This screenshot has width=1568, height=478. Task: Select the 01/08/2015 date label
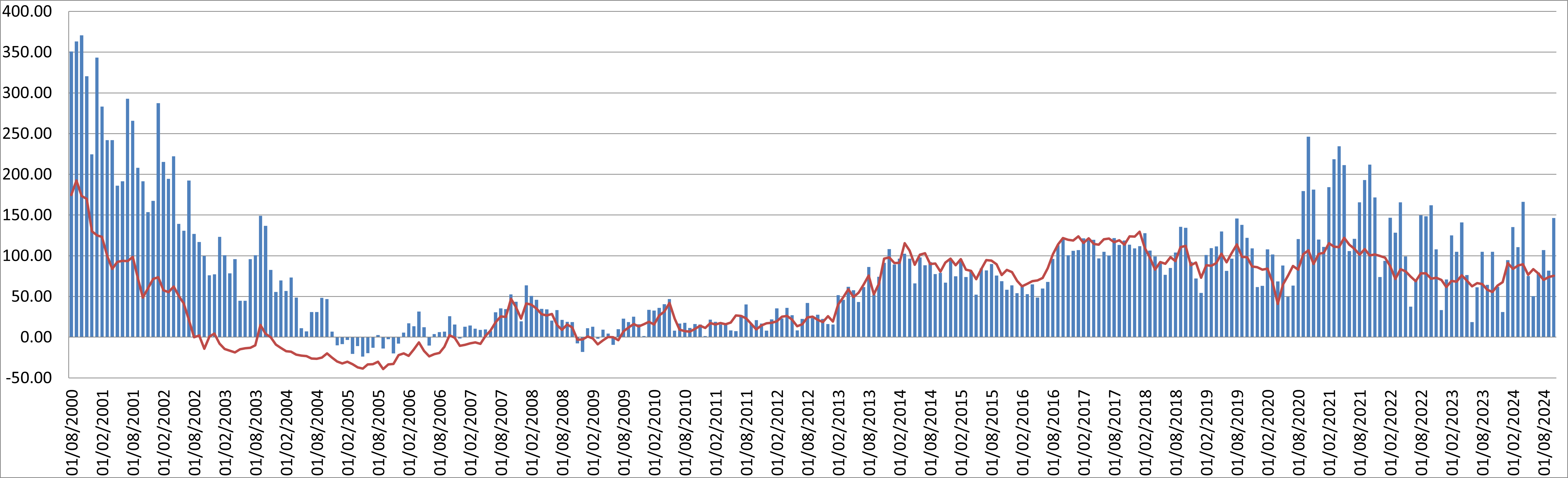click(x=992, y=433)
